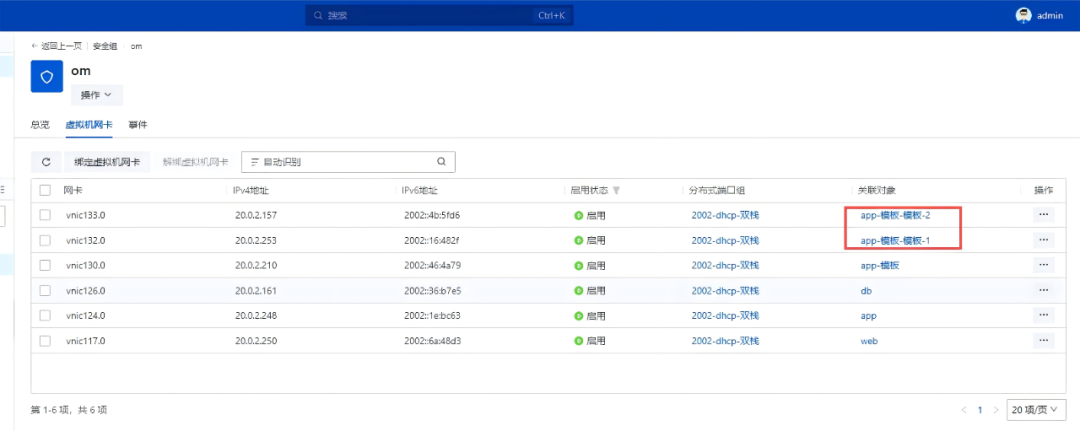
Task: Open the more-actions menu for vnic133.0
Action: coord(1043,215)
